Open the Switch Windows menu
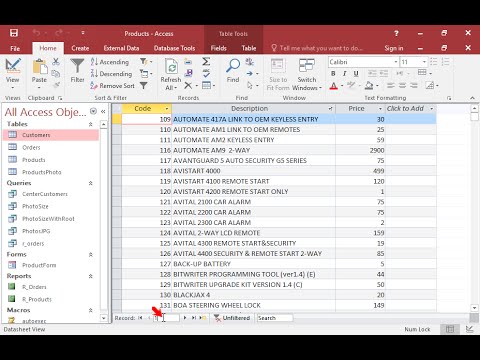Screen dimensions: 480x360 pyautogui.click(x=307, y=74)
